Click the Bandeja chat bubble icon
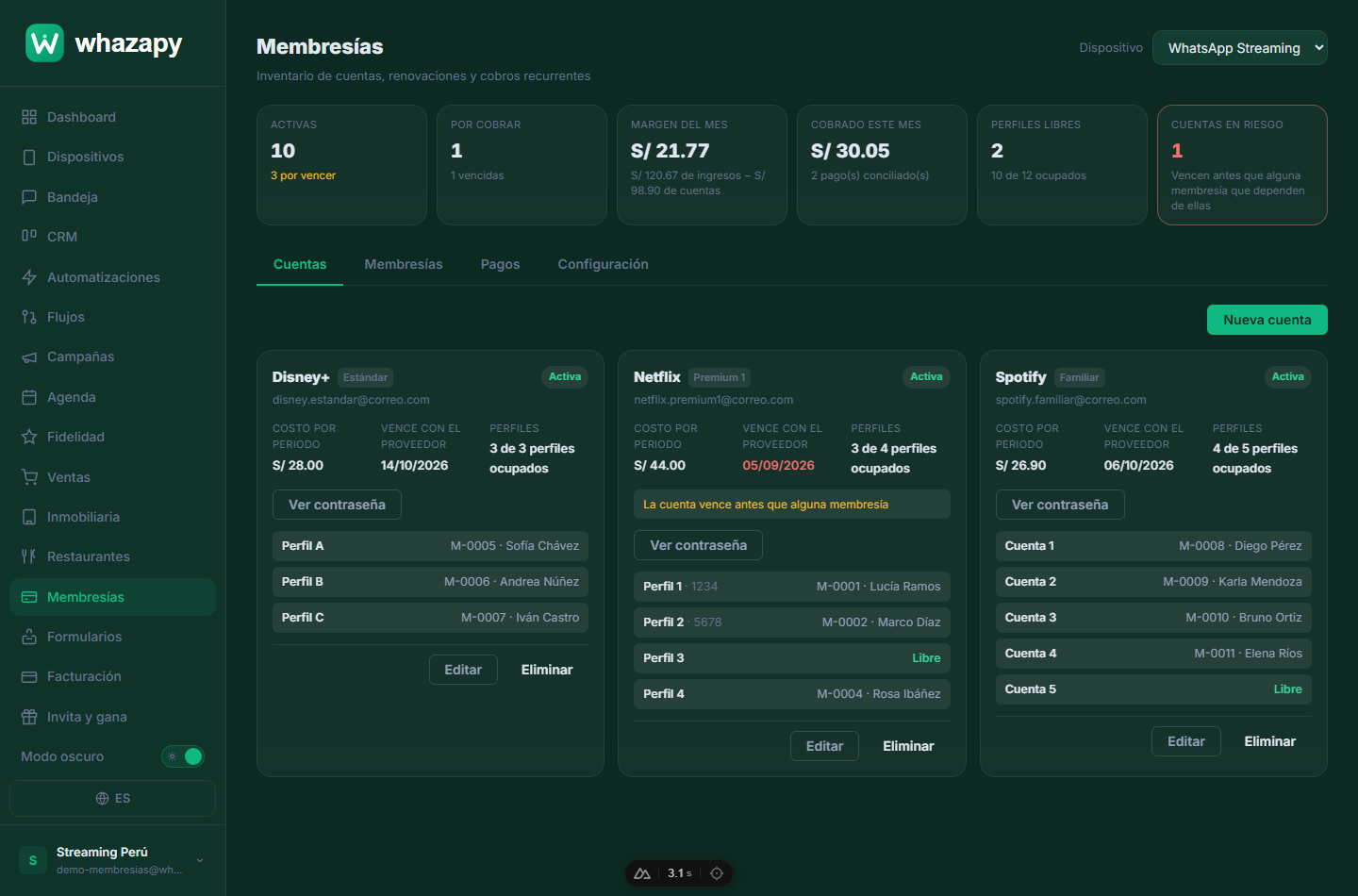 [x=29, y=197]
